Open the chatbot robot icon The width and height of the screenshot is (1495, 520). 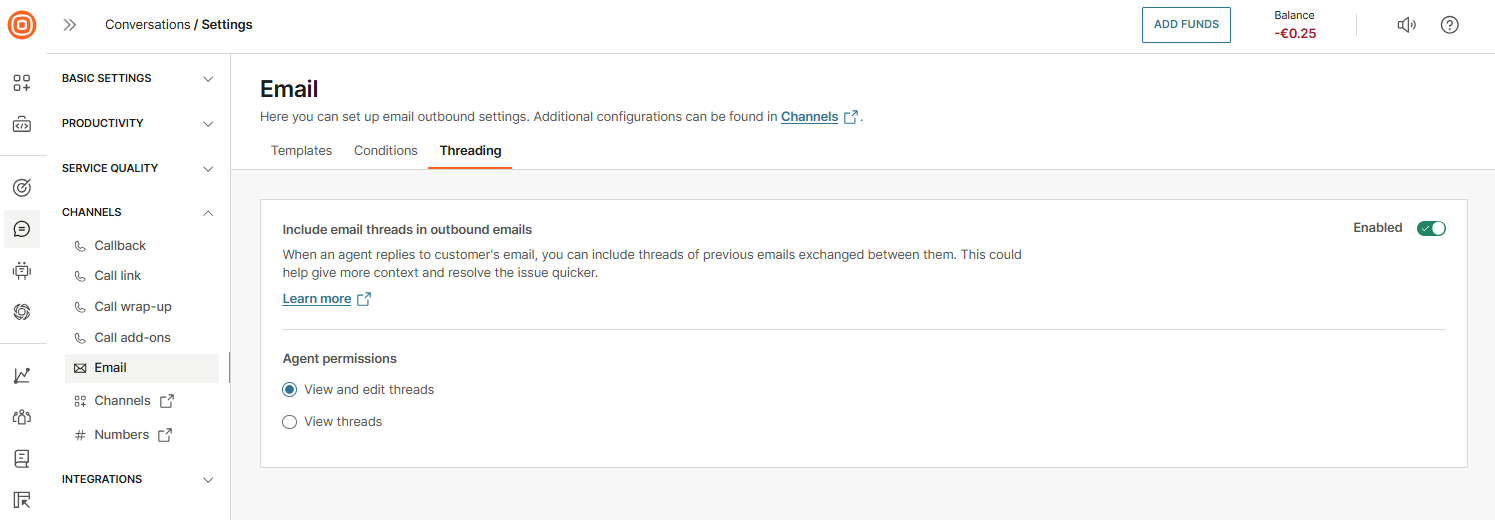(x=22, y=270)
